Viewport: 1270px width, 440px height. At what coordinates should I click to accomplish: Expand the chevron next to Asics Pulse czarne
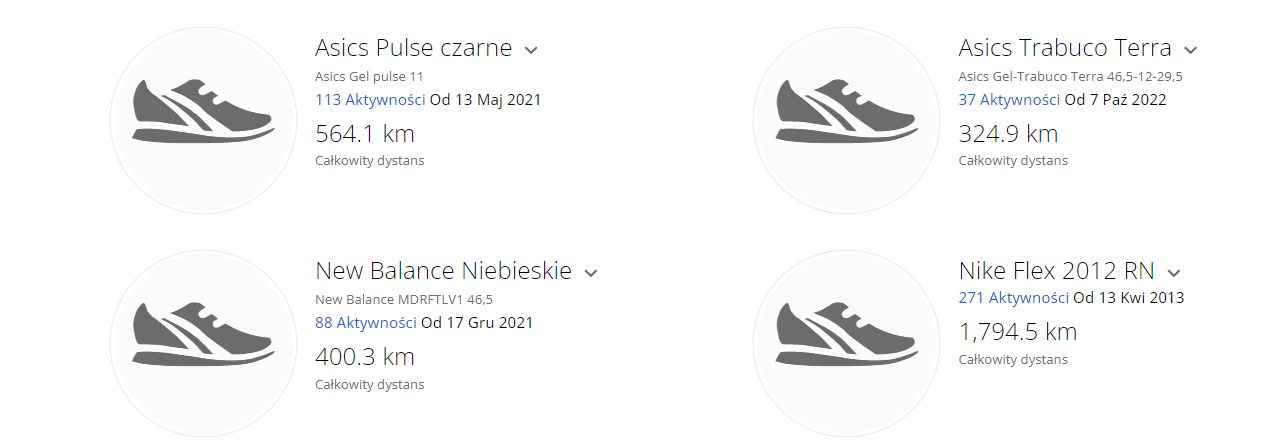point(531,50)
